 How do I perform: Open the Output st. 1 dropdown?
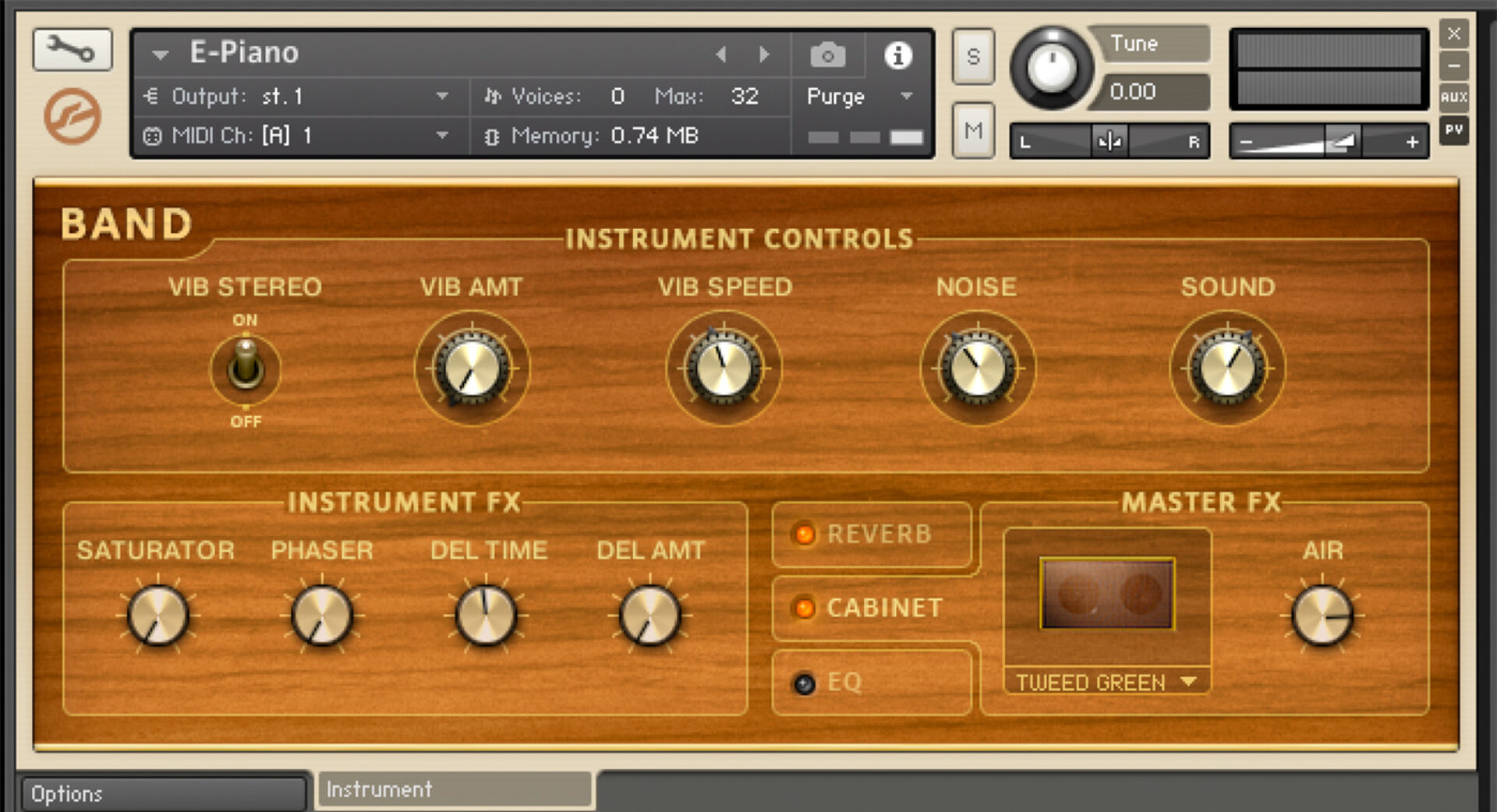(443, 97)
